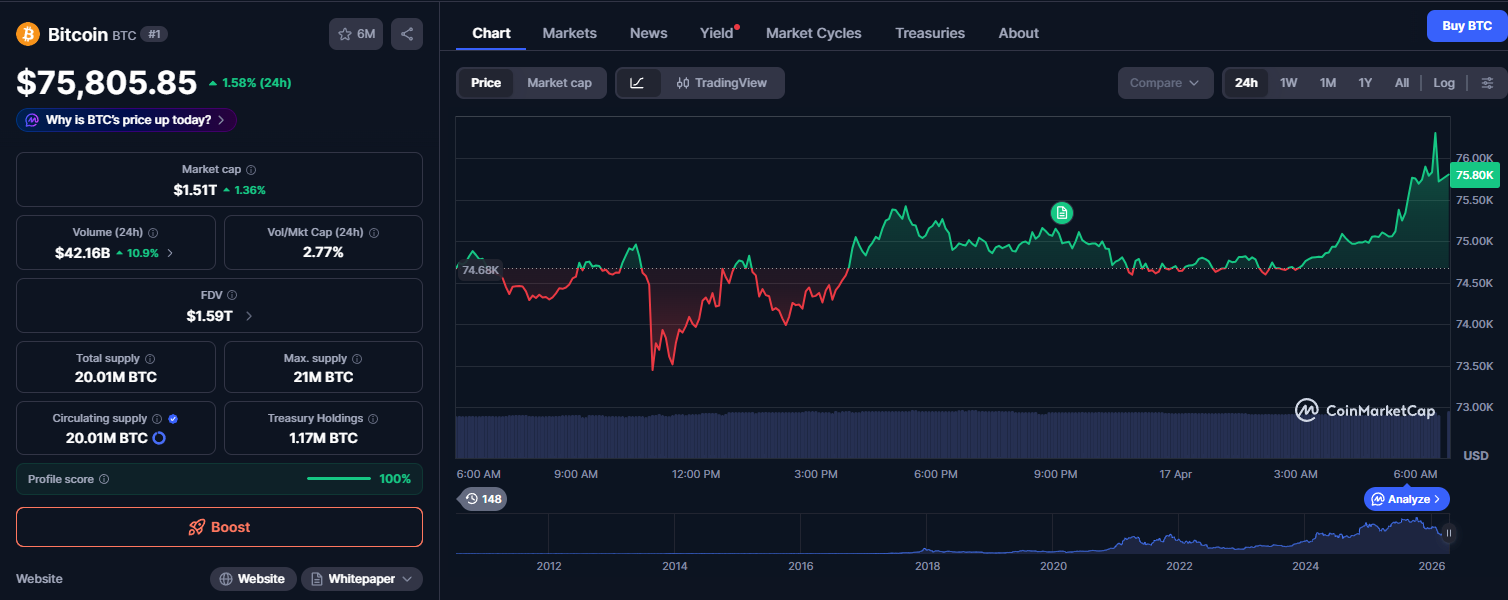Click the verified badge by Circulating supply

tap(174, 418)
